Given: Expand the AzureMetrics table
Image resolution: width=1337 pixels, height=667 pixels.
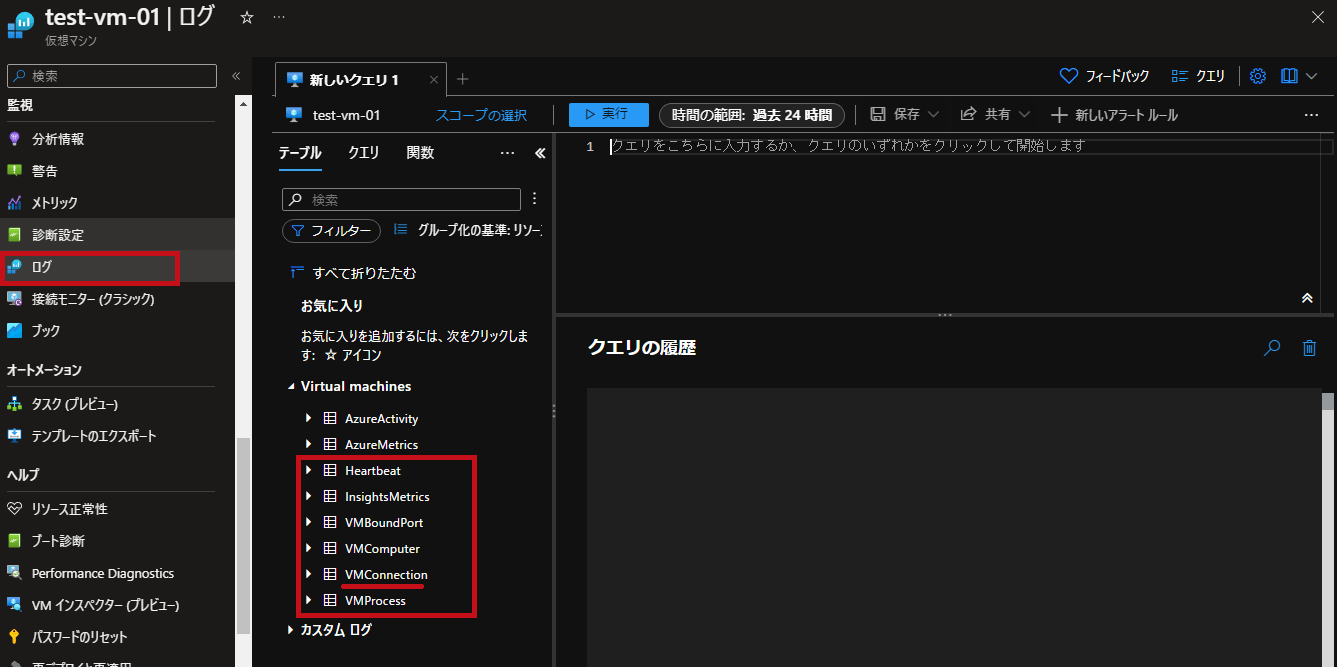Looking at the screenshot, I should click(309, 444).
